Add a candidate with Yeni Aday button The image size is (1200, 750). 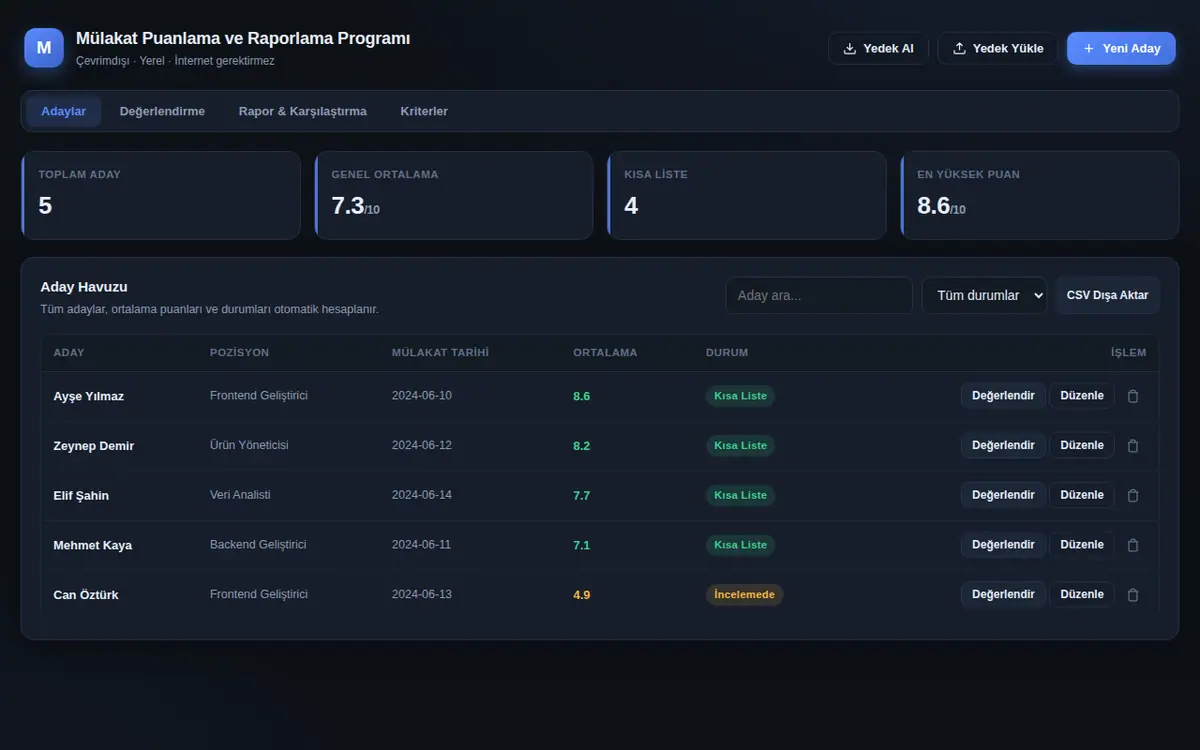[x=1121, y=48]
